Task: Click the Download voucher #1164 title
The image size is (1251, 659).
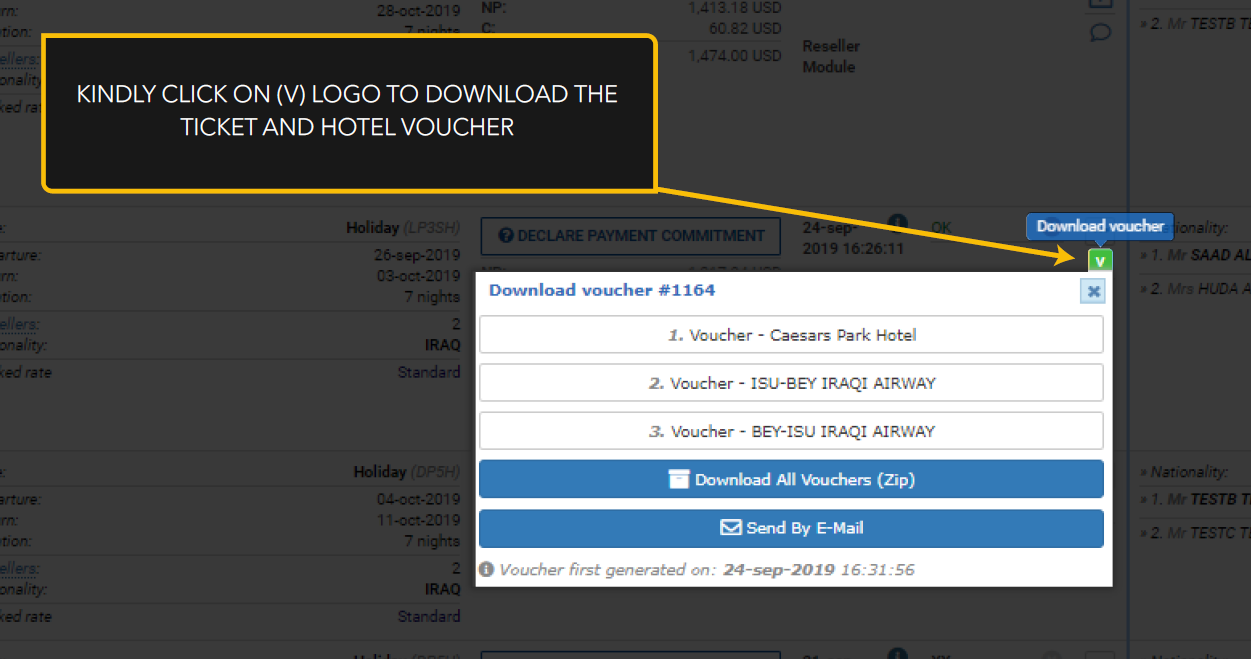Action: click(601, 290)
